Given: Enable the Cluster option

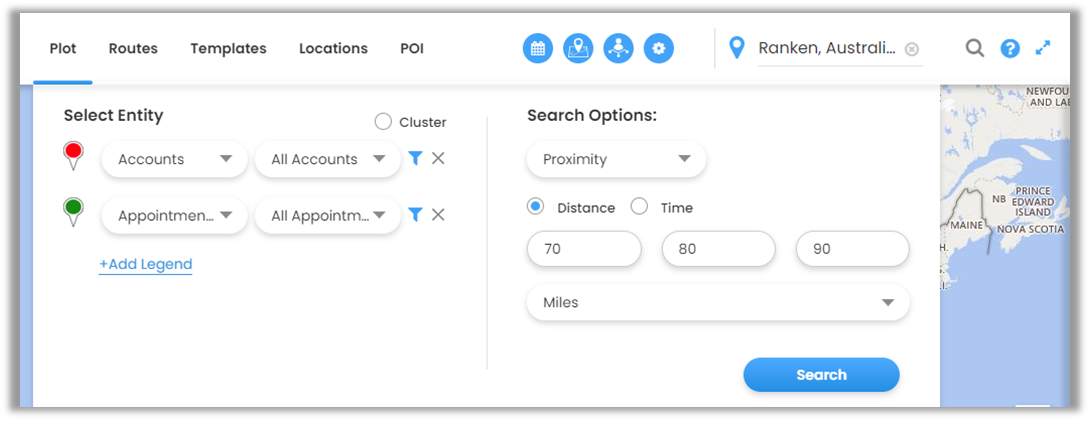Looking at the screenshot, I should tap(383, 122).
